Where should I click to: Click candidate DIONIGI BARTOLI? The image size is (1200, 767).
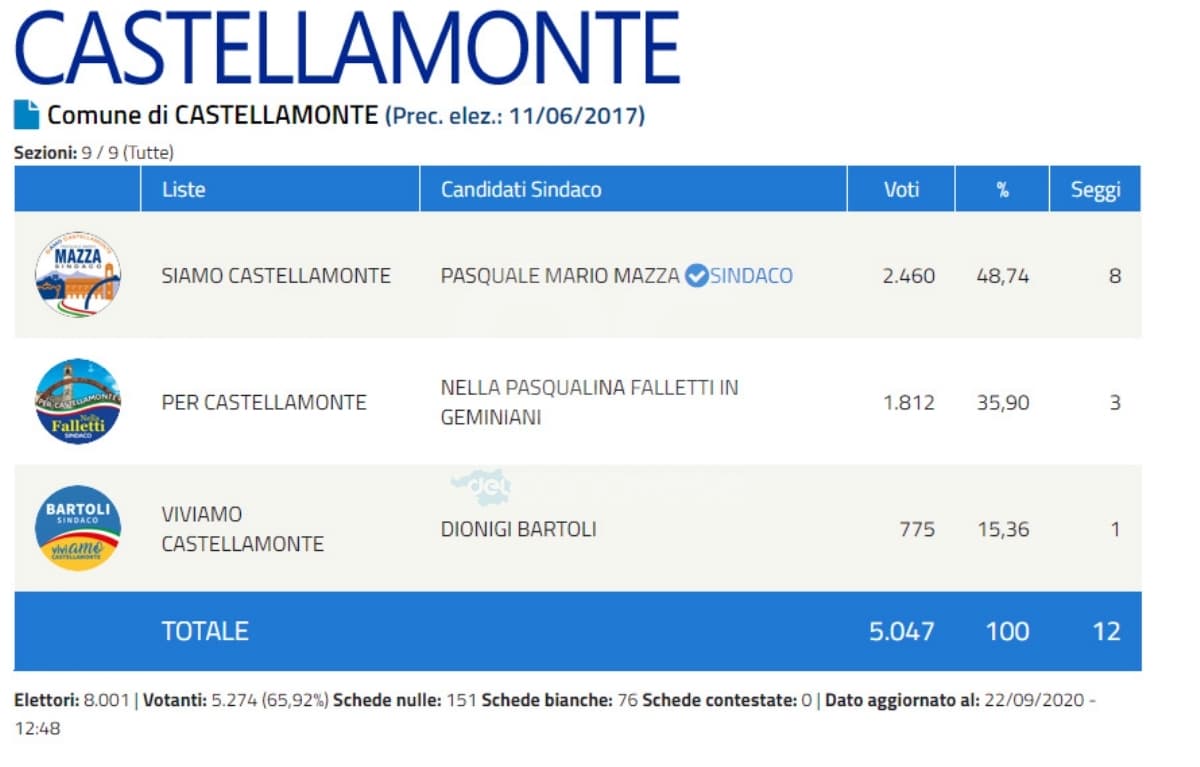click(518, 529)
